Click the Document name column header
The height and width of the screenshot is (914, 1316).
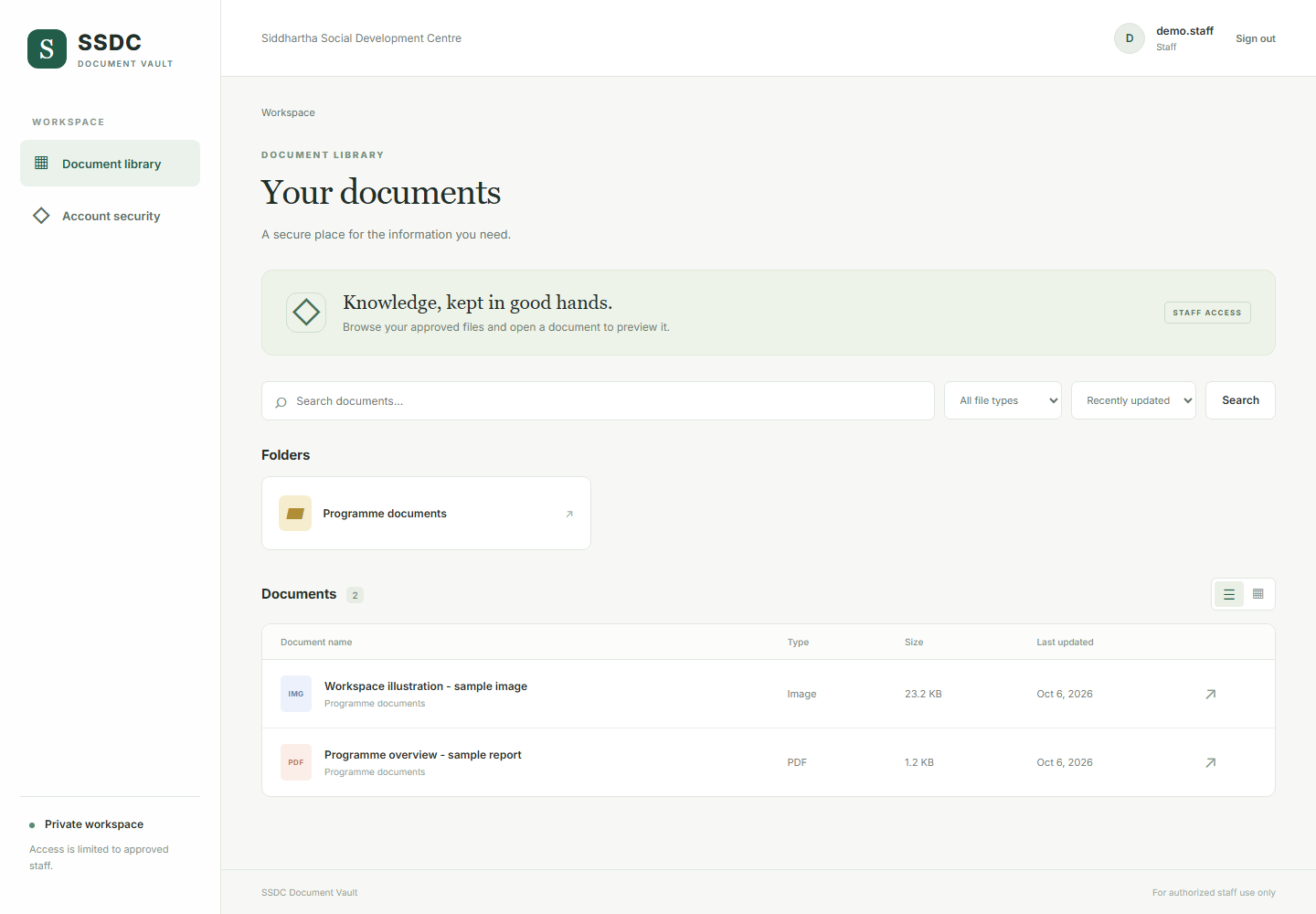pos(316,643)
